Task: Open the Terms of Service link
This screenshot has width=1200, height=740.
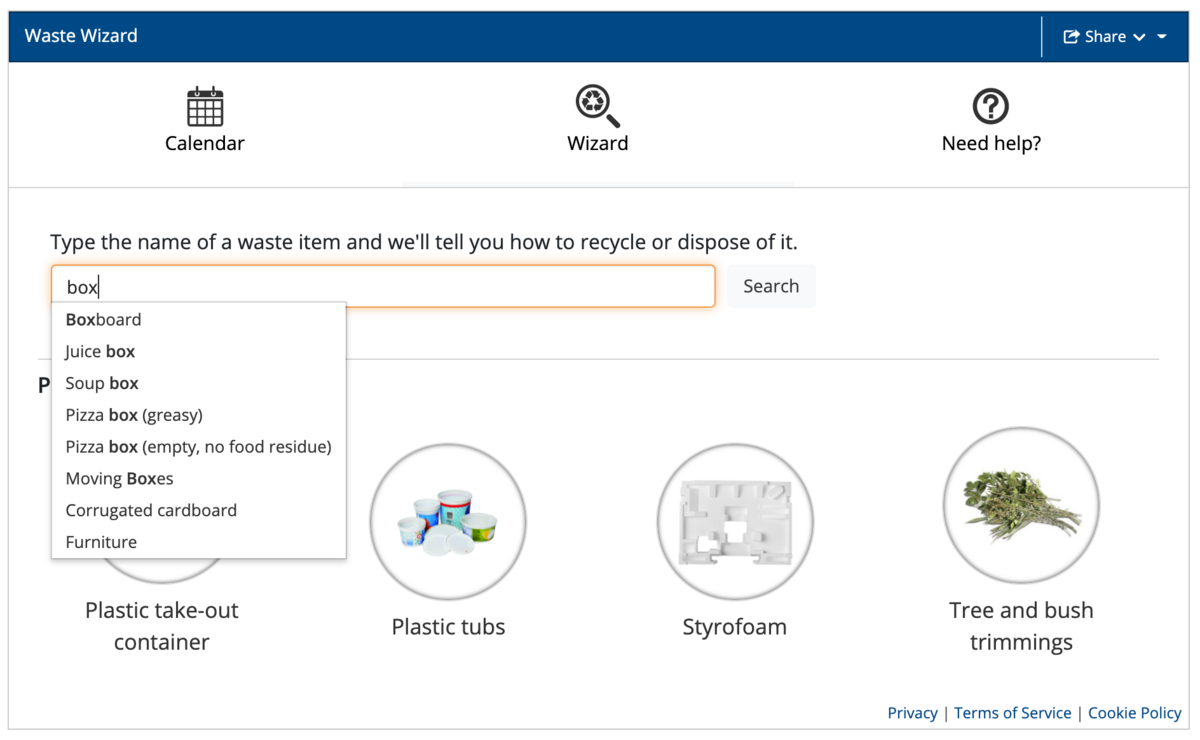Action: click(x=1012, y=713)
